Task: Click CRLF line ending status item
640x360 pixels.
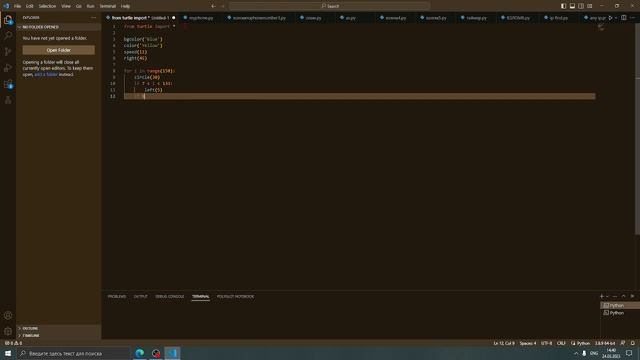Action: coord(561,343)
